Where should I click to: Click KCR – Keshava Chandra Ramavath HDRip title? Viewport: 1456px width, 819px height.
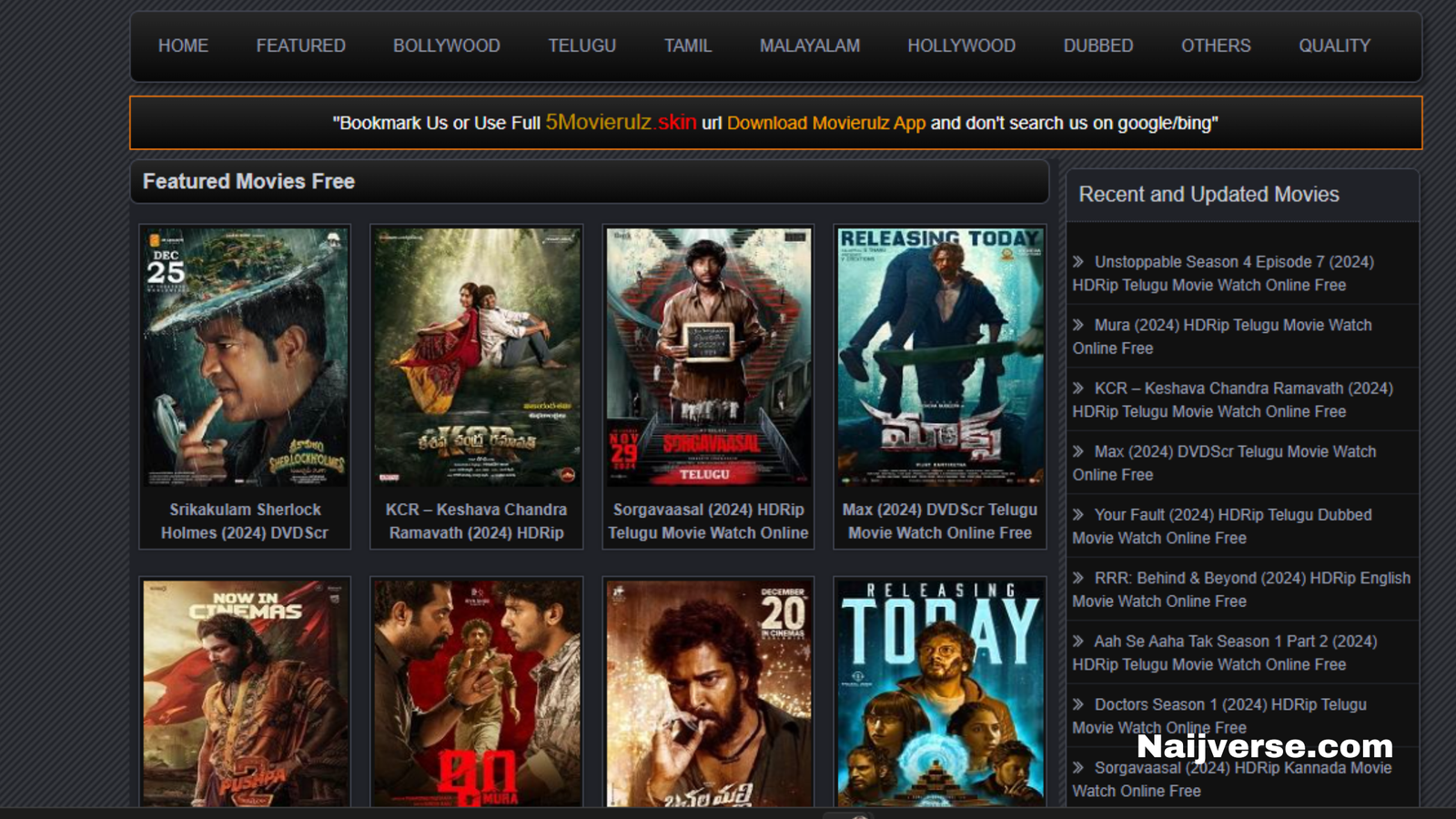pyautogui.click(x=477, y=521)
